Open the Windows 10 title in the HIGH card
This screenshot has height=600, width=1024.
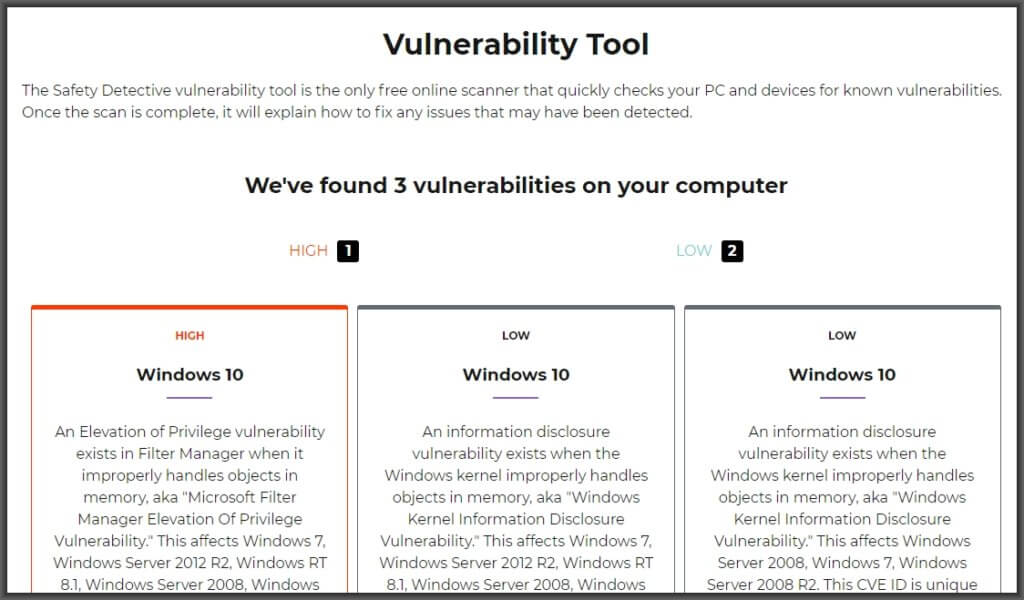coord(190,375)
